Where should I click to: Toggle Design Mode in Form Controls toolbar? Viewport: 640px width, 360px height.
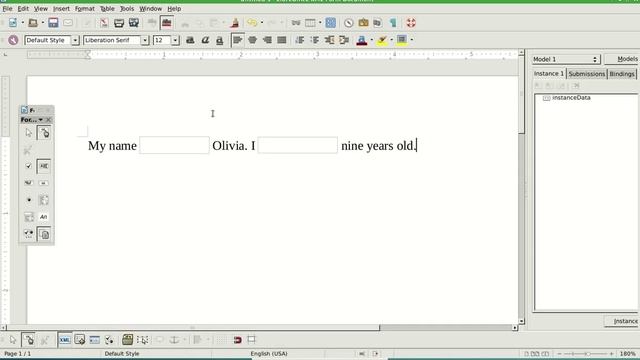pyautogui.click(x=44, y=133)
